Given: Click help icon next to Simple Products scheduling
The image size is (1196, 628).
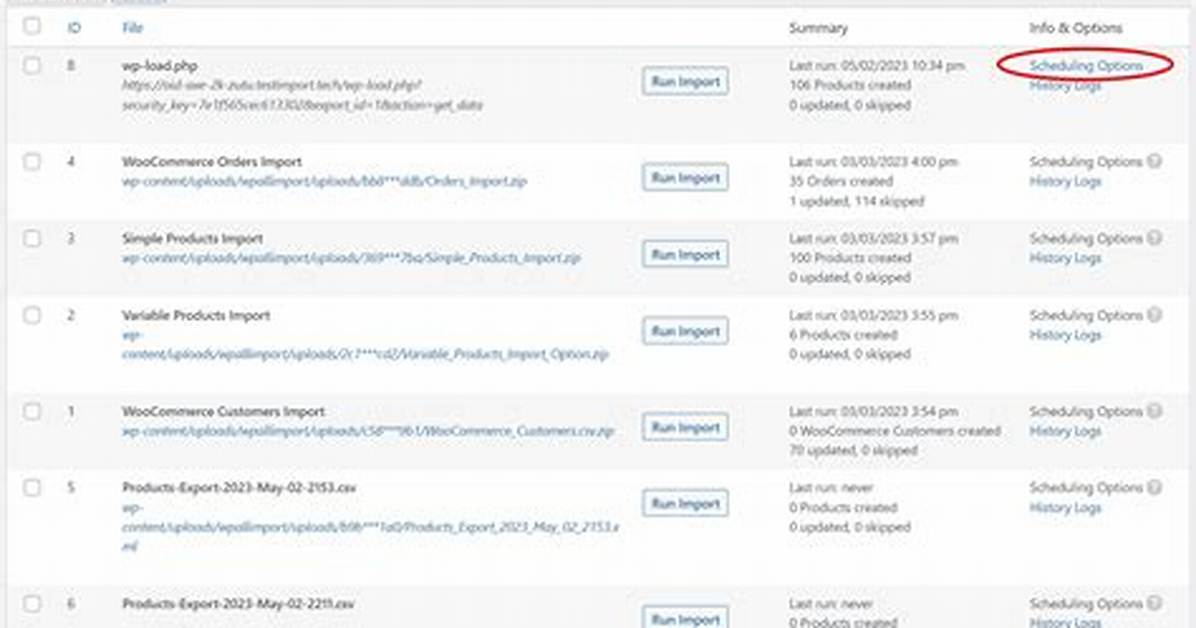Looking at the screenshot, I should coord(1155,238).
